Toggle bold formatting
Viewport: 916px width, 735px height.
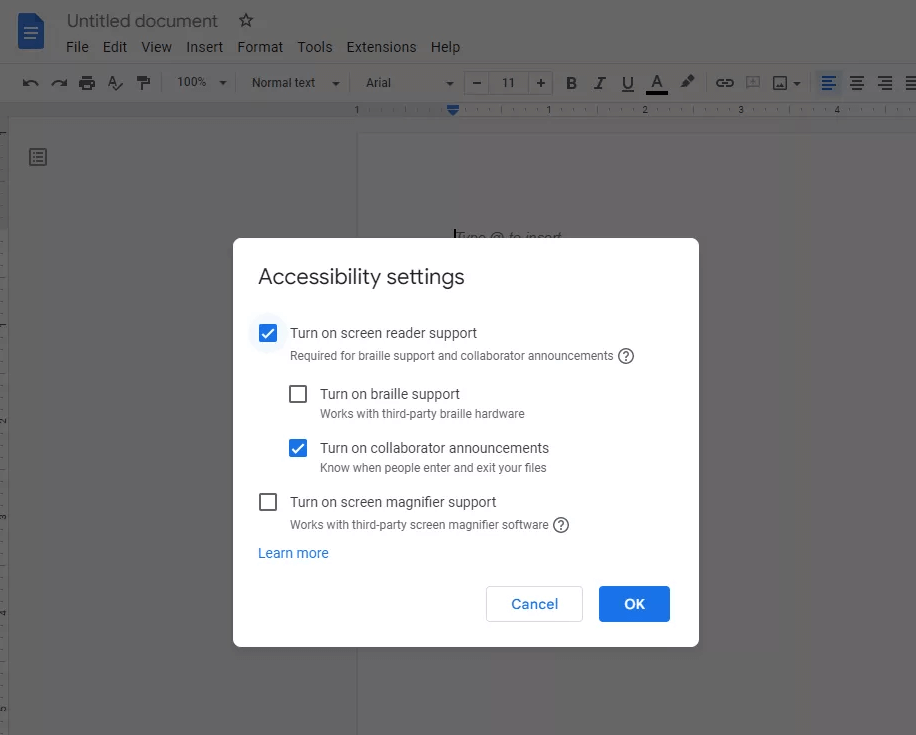tap(571, 83)
